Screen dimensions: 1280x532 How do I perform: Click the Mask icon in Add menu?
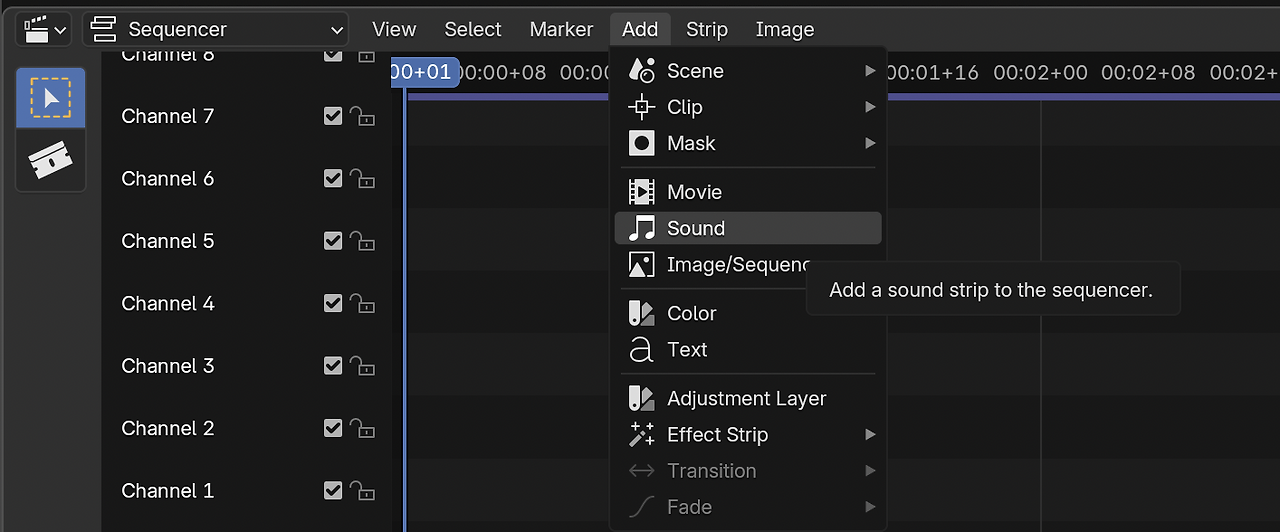[x=641, y=143]
